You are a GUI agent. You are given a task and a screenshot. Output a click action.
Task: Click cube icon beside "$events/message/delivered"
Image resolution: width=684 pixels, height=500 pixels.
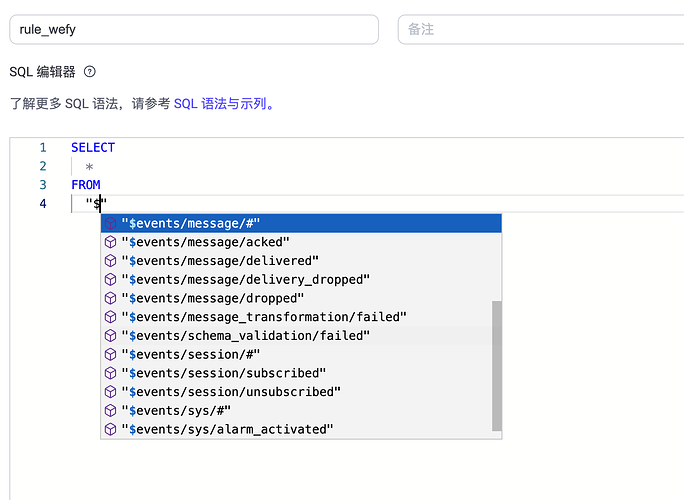(110, 261)
